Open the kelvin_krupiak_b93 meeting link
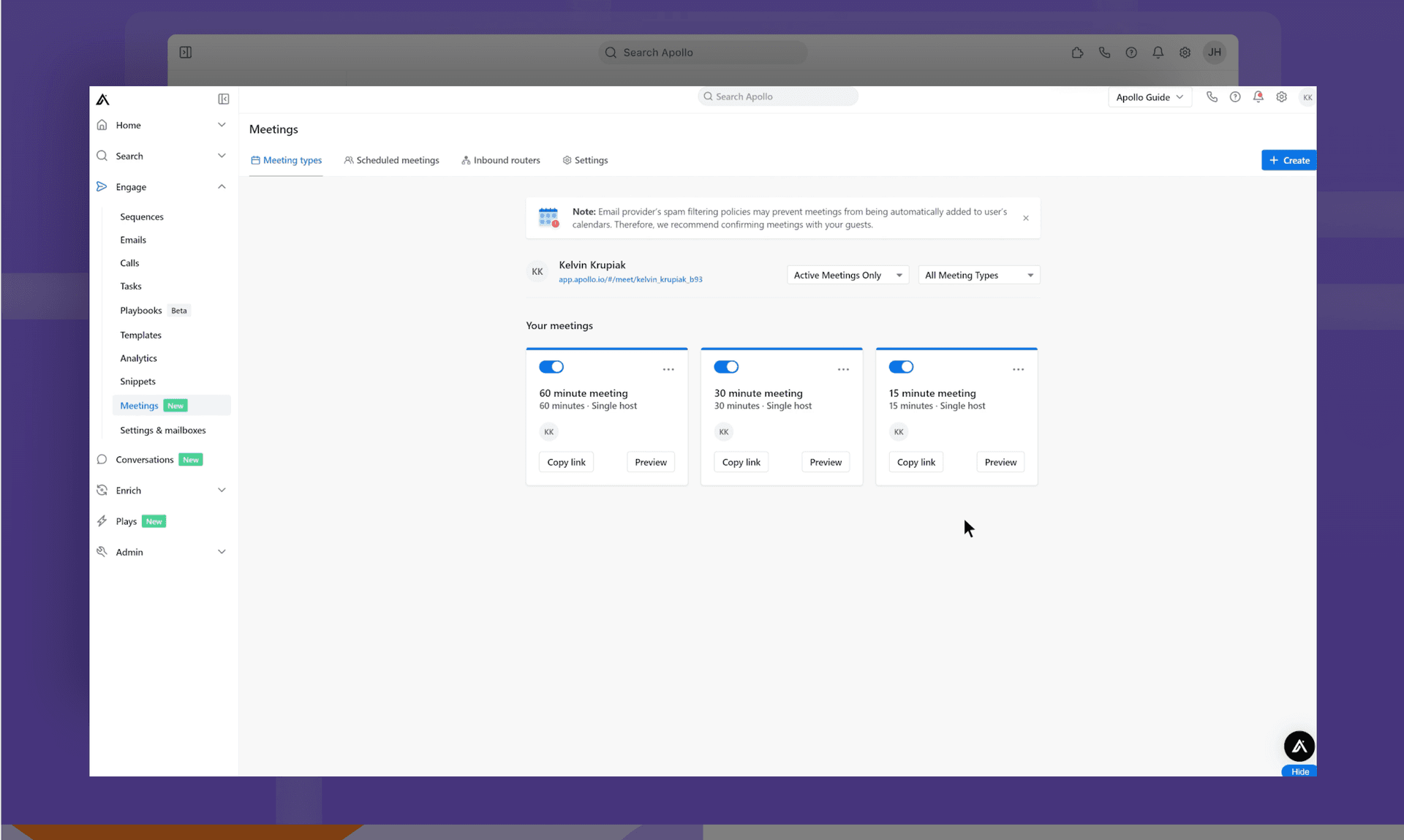 pos(630,279)
